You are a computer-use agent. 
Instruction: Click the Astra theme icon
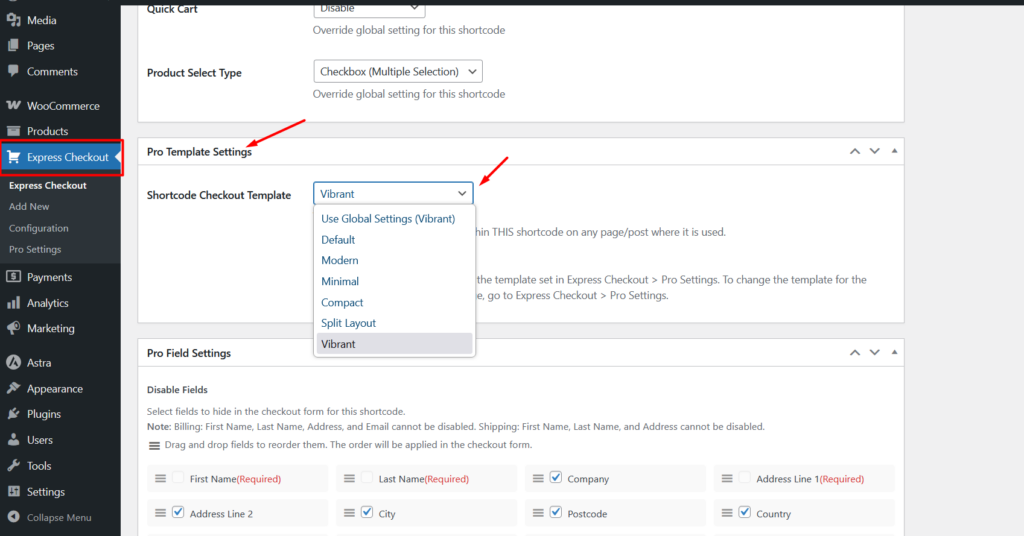(13, 363)
